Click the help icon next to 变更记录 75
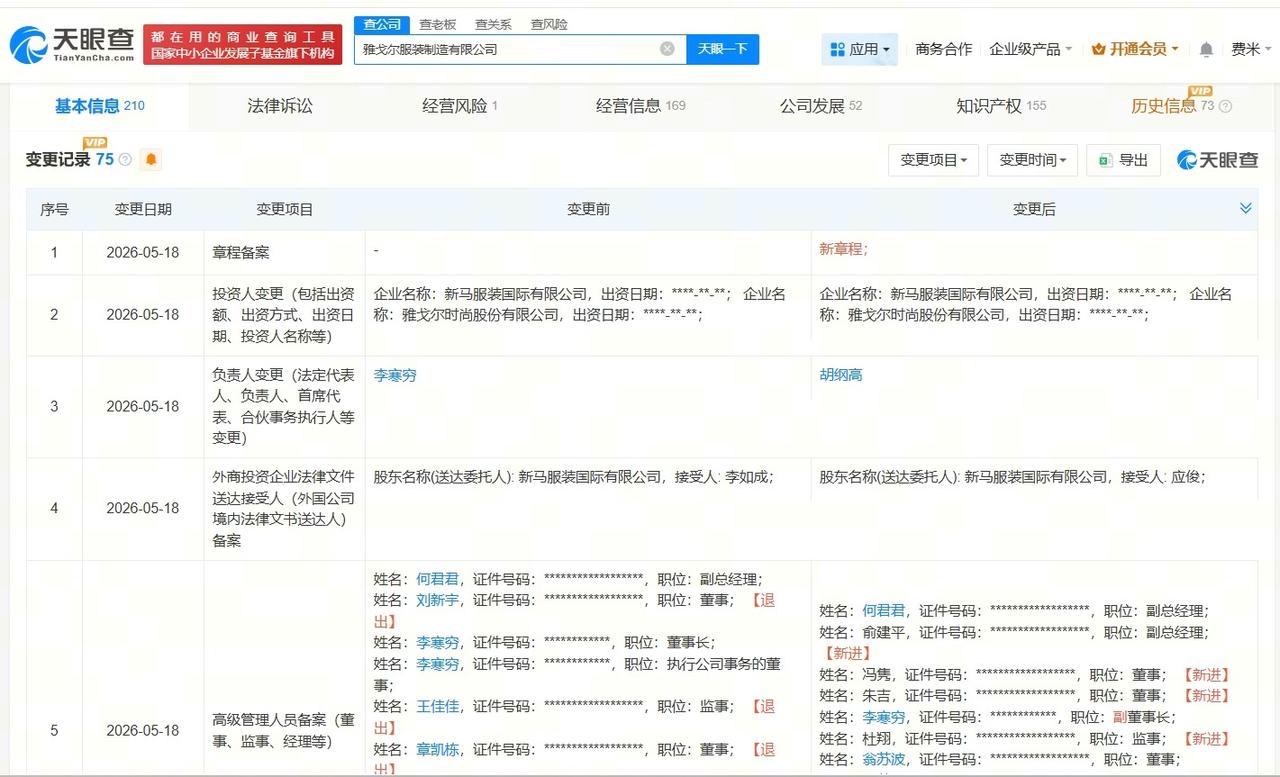The width and height of the screenshot is (1280, 777). [x=125, y=159]
